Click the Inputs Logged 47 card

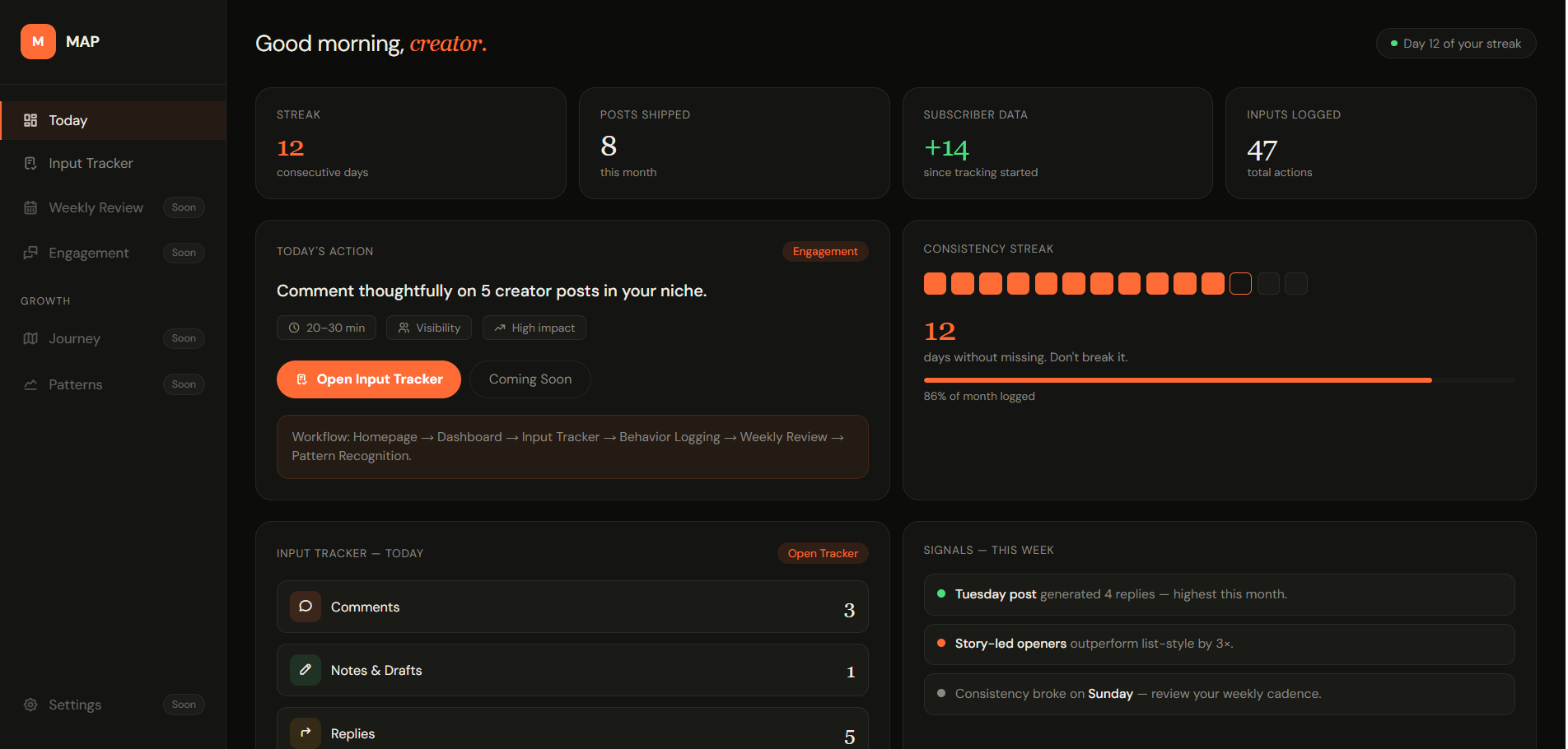click(x=1381, y=143)
